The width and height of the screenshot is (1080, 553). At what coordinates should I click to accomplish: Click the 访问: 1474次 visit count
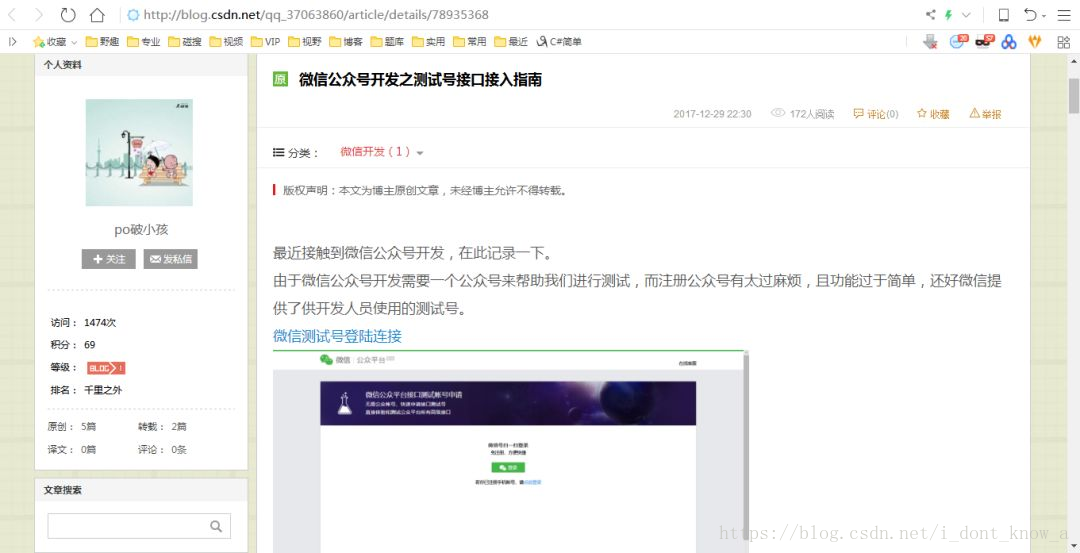tap(83, 322)
